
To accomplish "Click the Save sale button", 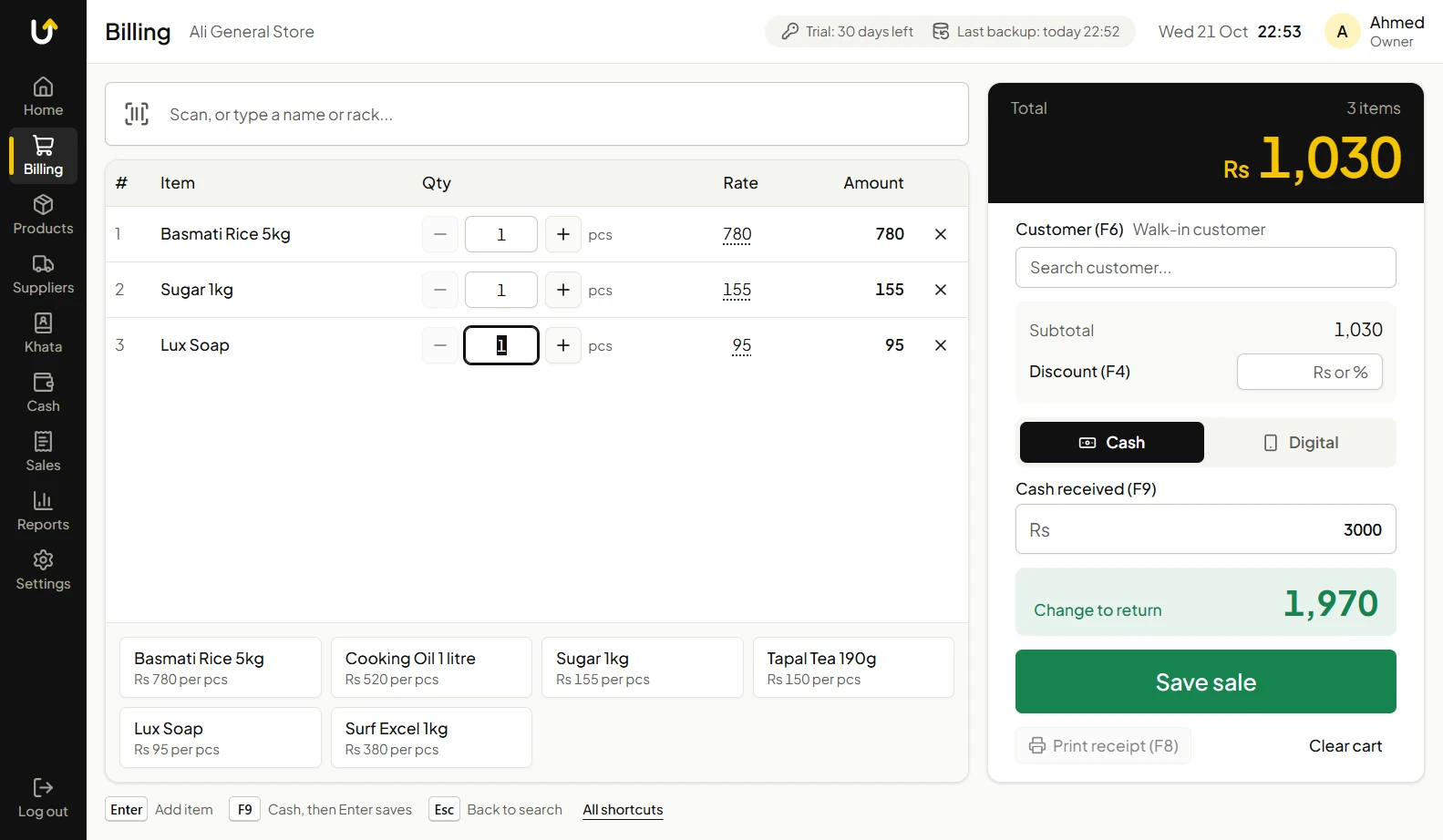I will (x=1206, y=681).
